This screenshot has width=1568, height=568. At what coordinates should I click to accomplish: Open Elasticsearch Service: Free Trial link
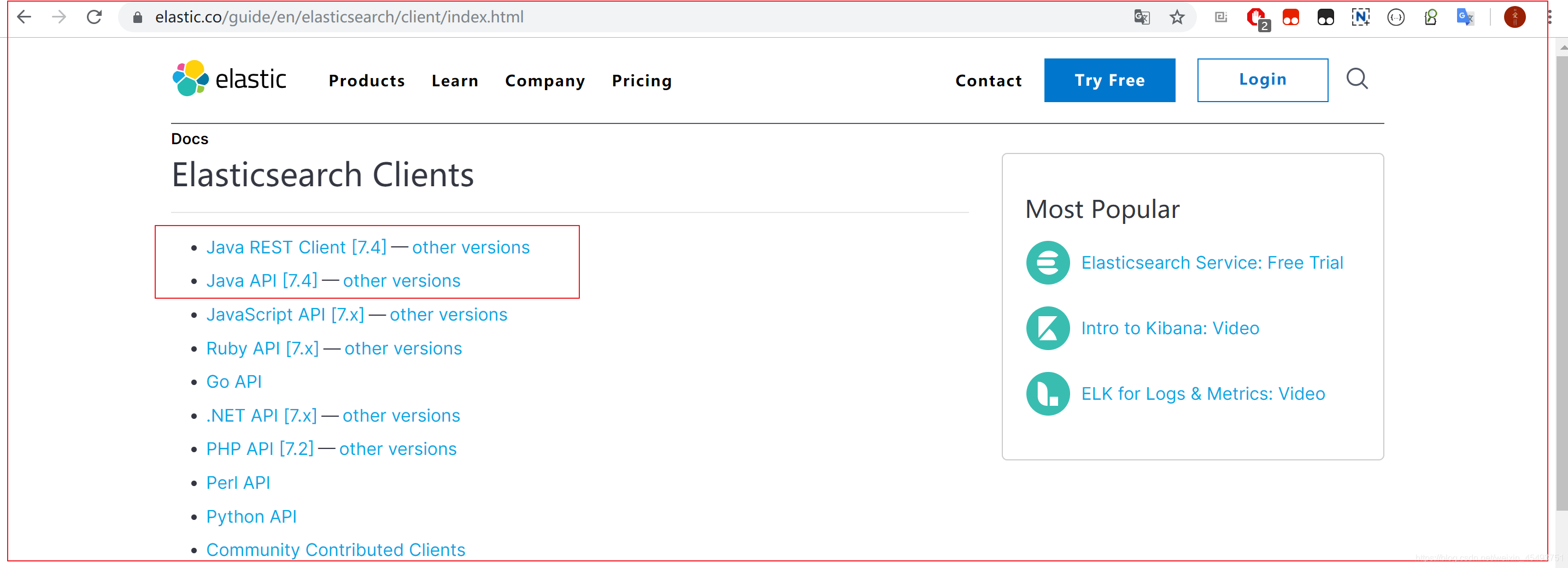pos(1212,263)
